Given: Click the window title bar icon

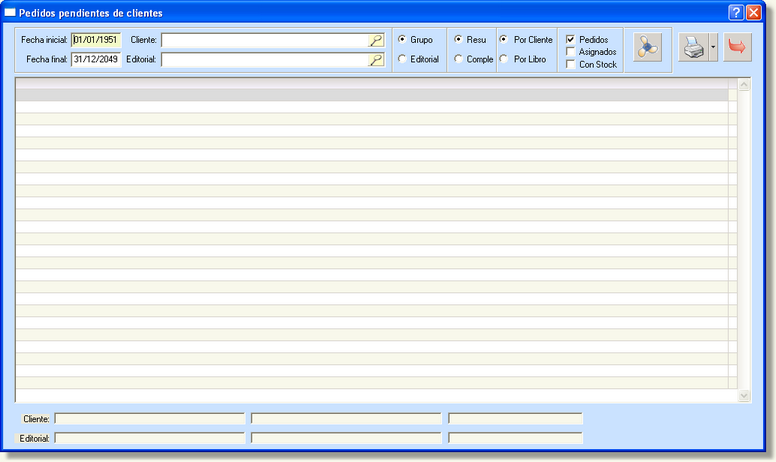Looking at the screenshot, I should coord(10,13).
